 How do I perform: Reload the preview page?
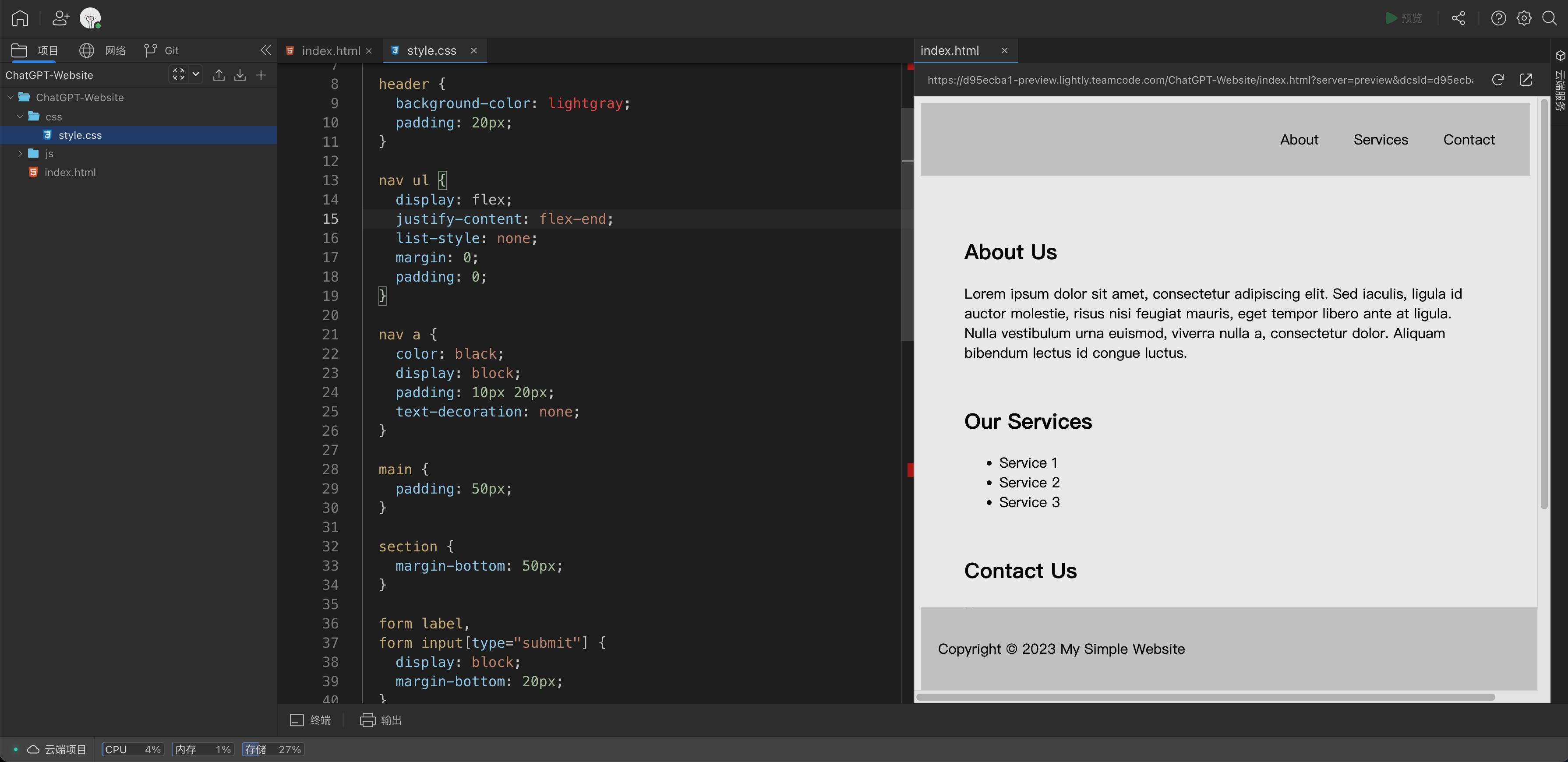tap(1497, 80)
